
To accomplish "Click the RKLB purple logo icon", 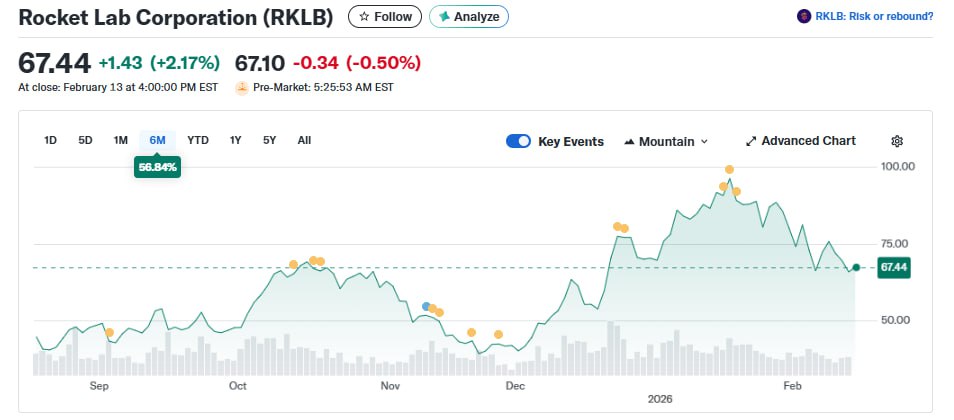I will 803,16.
